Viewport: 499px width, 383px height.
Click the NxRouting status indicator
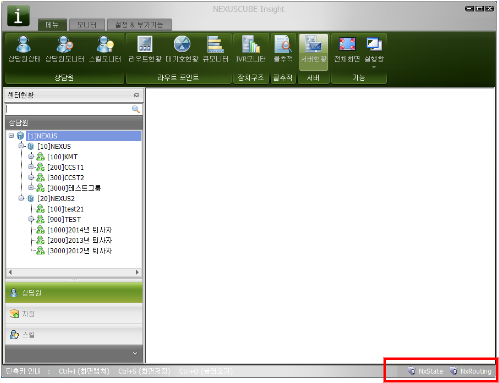coord(470,371)
